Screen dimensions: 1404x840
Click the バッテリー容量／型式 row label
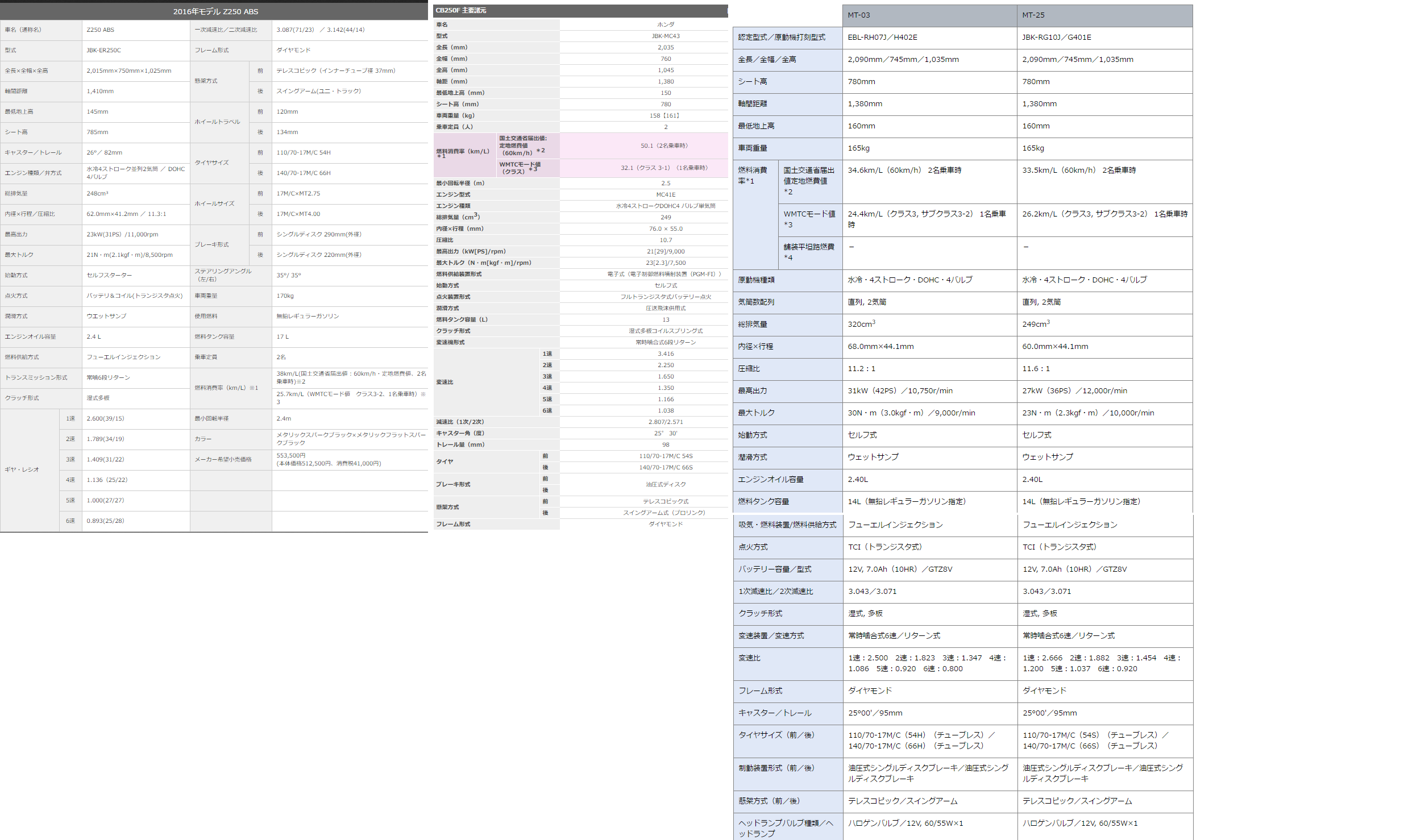pos(775,569)
